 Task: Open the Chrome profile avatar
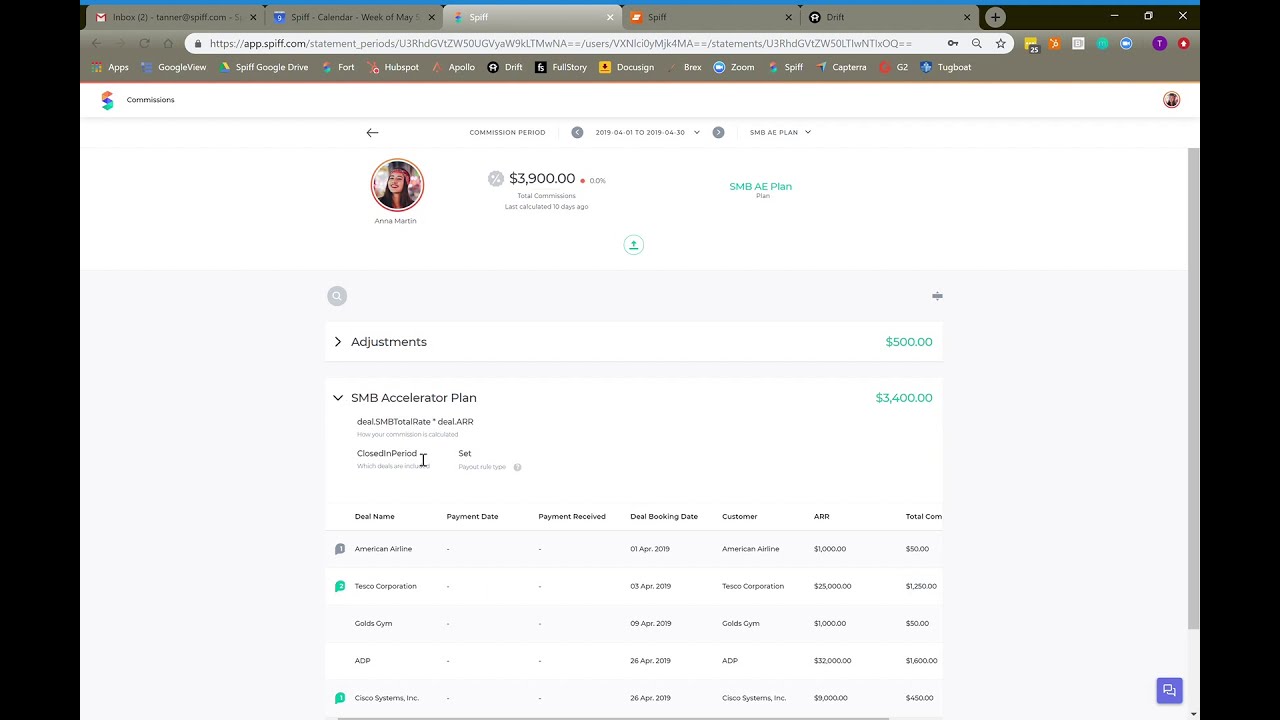pos(1159,44)
